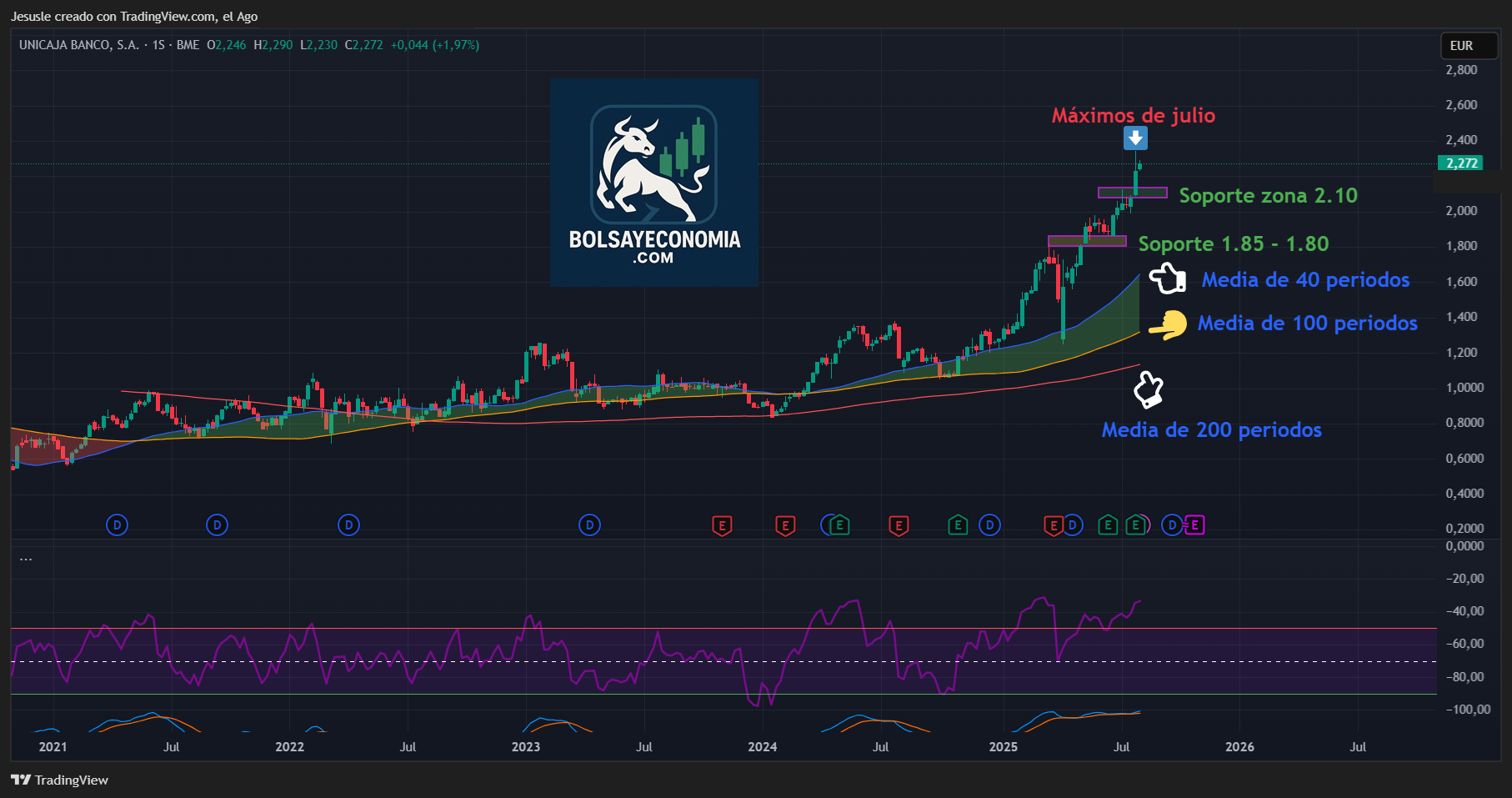Open the red earnings E marker of early 2025
This screenshot has height=798, width=1512.
(x=1053, y=525)
